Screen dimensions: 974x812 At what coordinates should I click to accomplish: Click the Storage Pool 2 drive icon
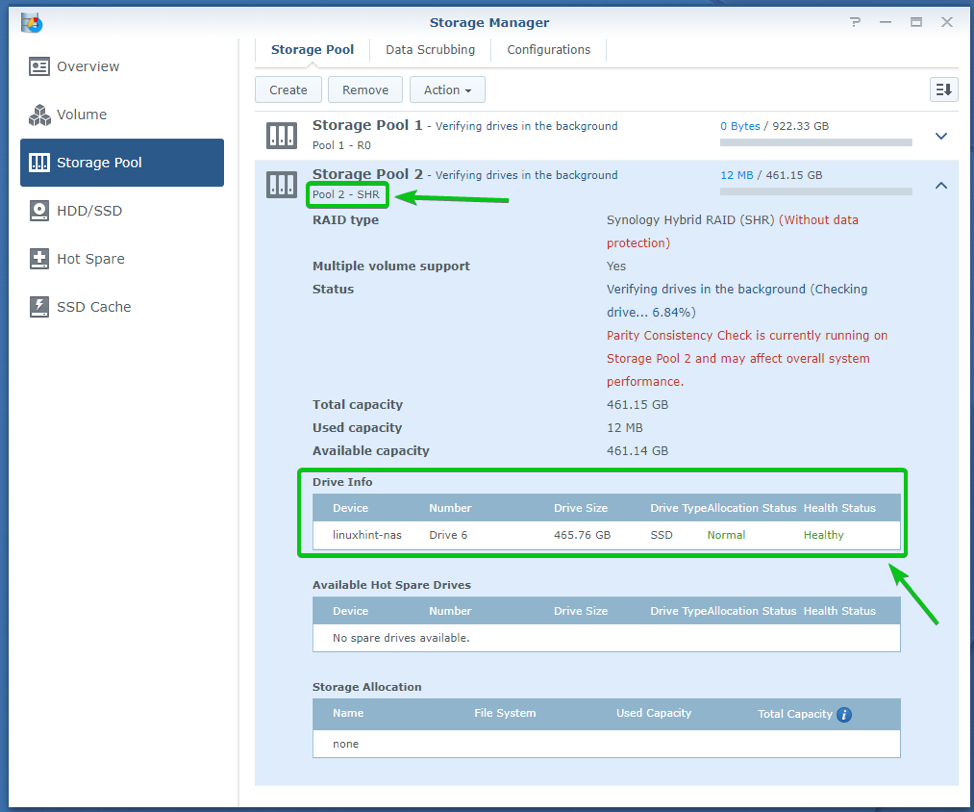point(281,184)
